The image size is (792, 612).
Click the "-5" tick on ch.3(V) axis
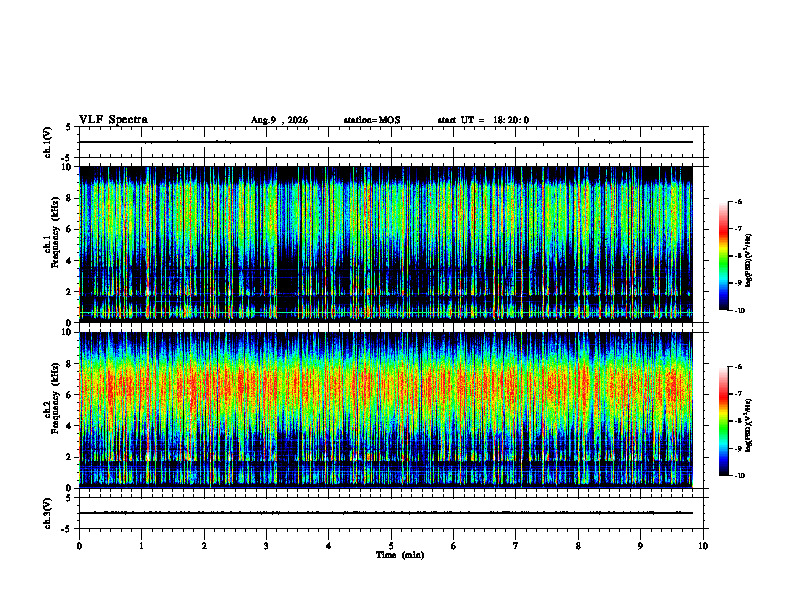pyautogui.click(x=66, y=529)
